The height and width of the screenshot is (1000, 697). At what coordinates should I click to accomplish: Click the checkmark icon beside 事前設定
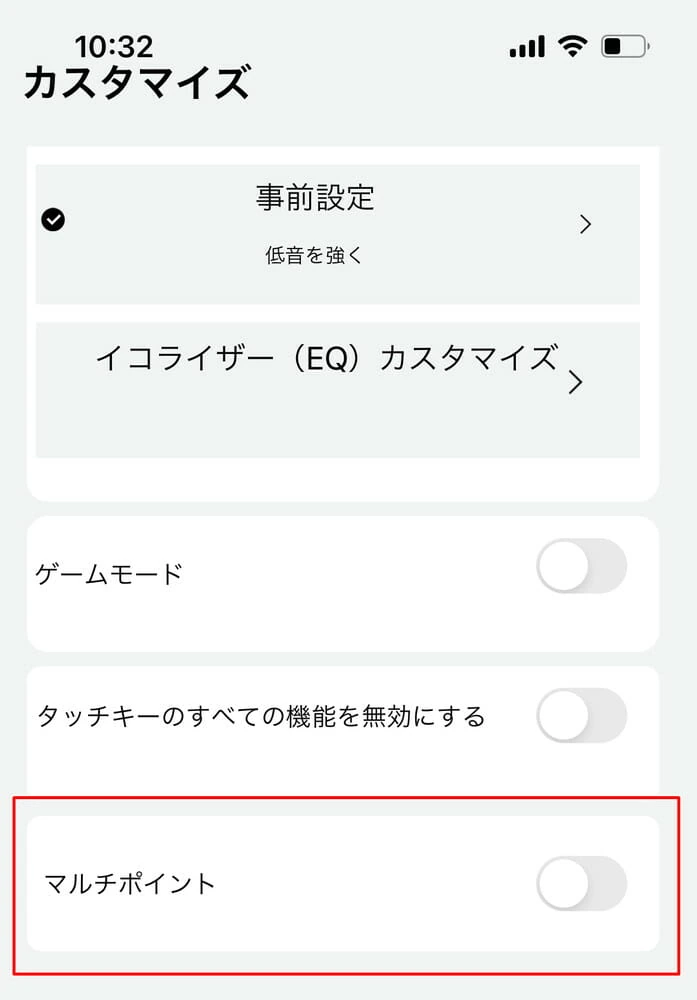tap(54, 220)
